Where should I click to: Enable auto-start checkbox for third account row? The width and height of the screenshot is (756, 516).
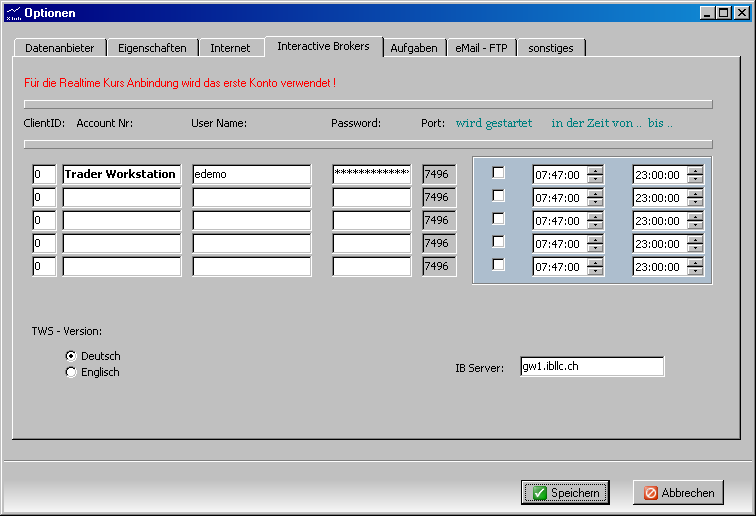[499, 218]
